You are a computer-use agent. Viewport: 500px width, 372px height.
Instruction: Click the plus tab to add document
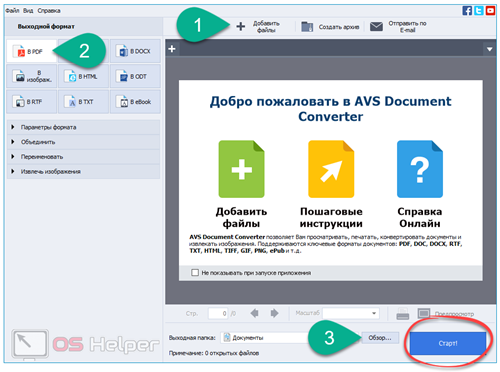172,49
